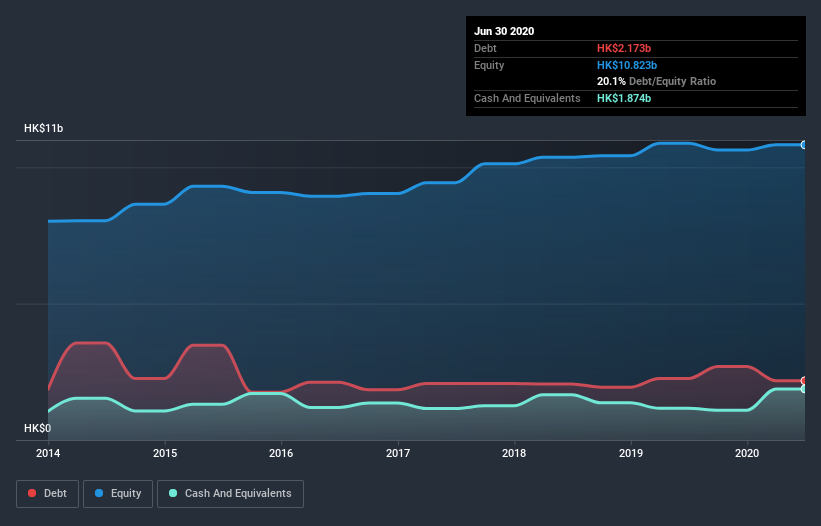
Task: Toggle the Equity legend button
Action: [x=118, y=494]
